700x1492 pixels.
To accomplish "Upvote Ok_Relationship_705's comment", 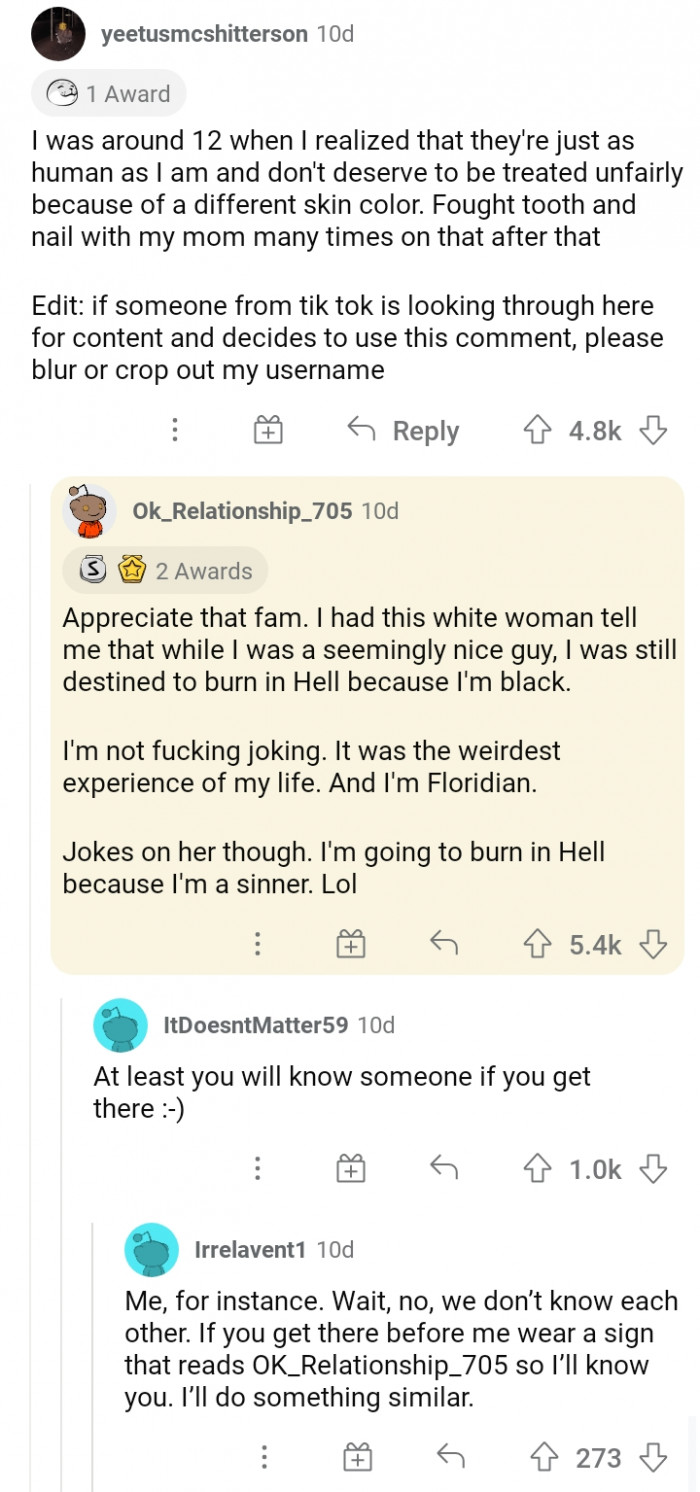I will 537,944.
